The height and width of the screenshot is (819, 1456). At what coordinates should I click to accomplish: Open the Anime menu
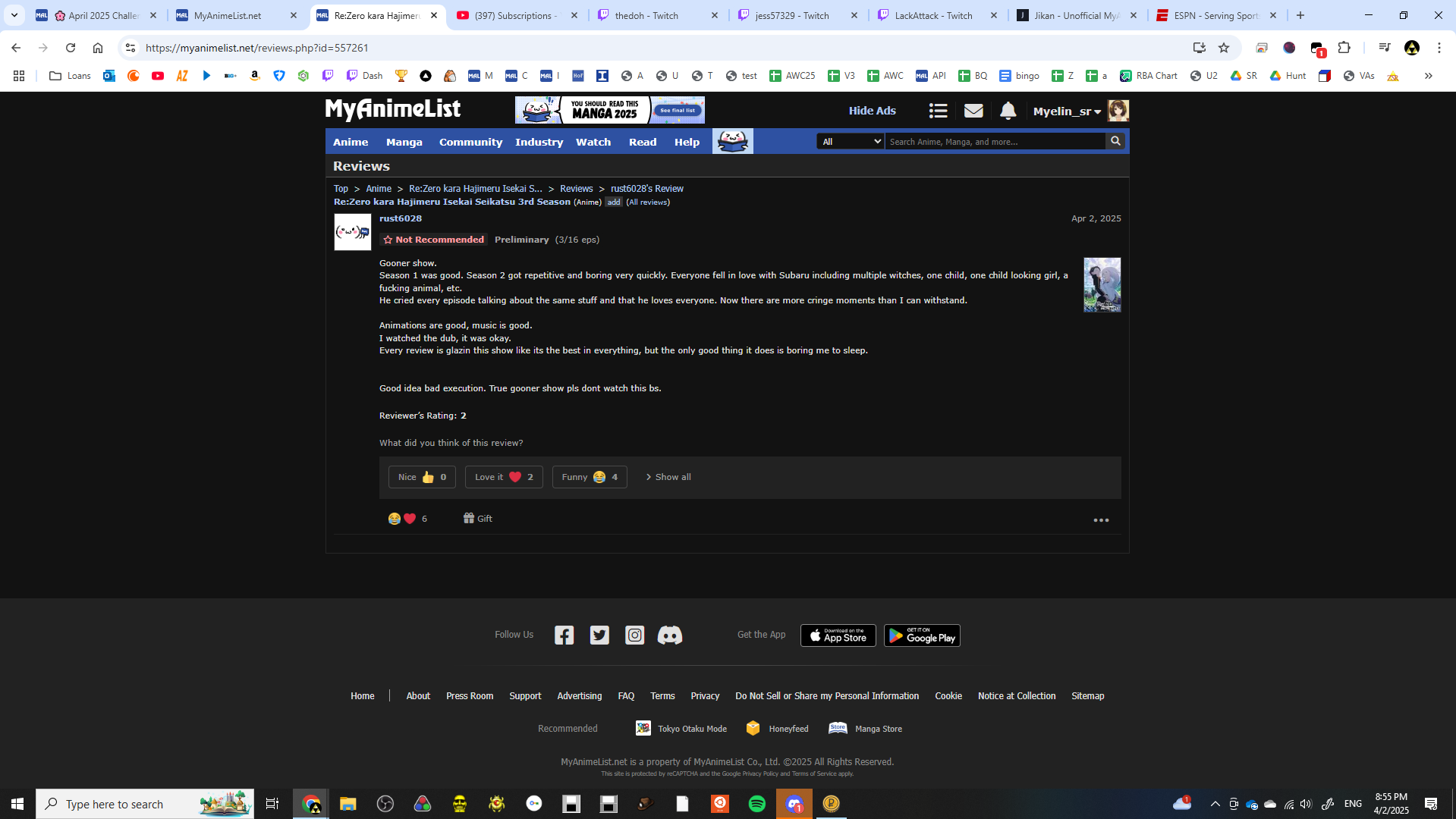(351, 142)
